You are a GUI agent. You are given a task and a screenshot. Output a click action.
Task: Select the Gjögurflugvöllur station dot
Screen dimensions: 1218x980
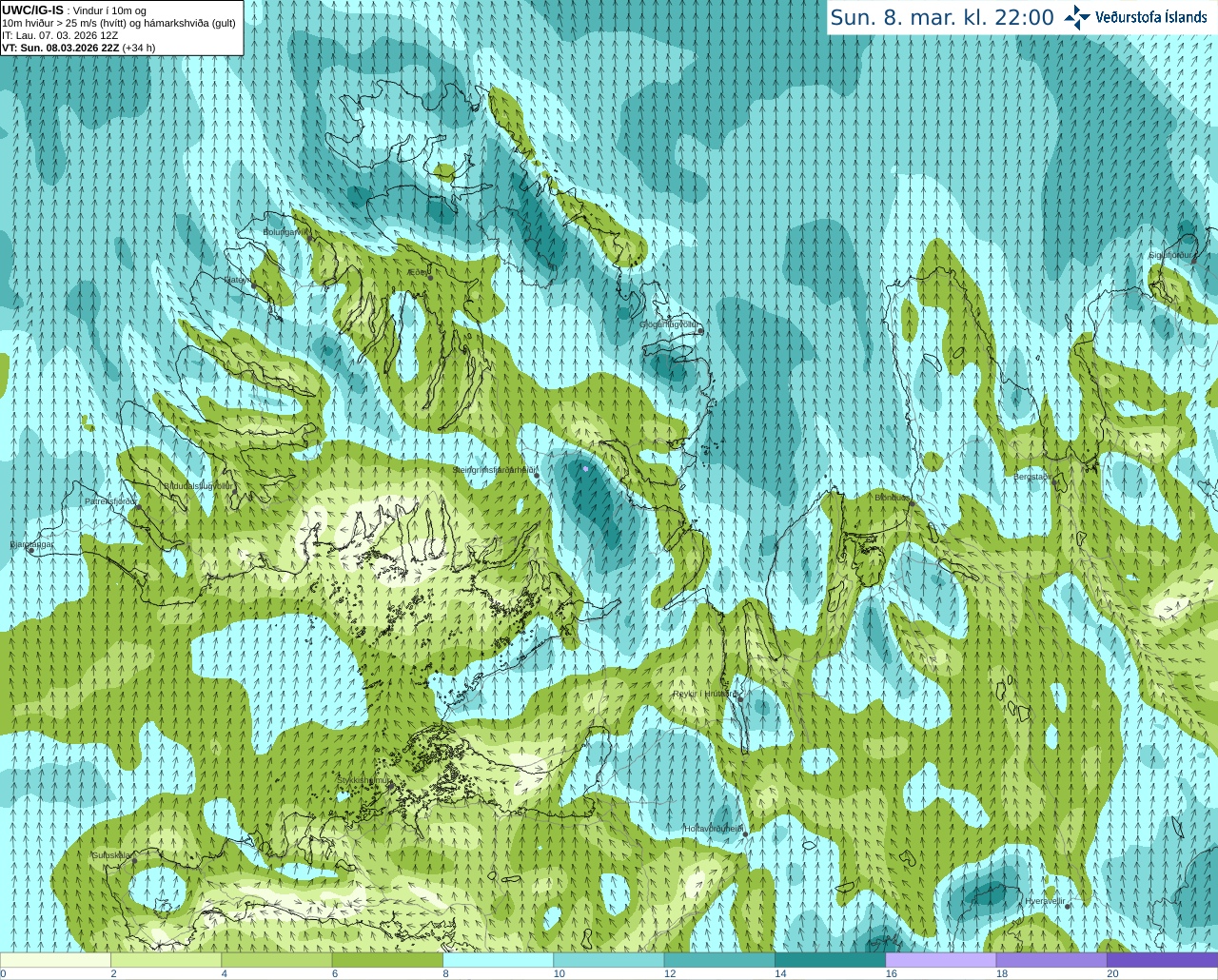[700, 331]
